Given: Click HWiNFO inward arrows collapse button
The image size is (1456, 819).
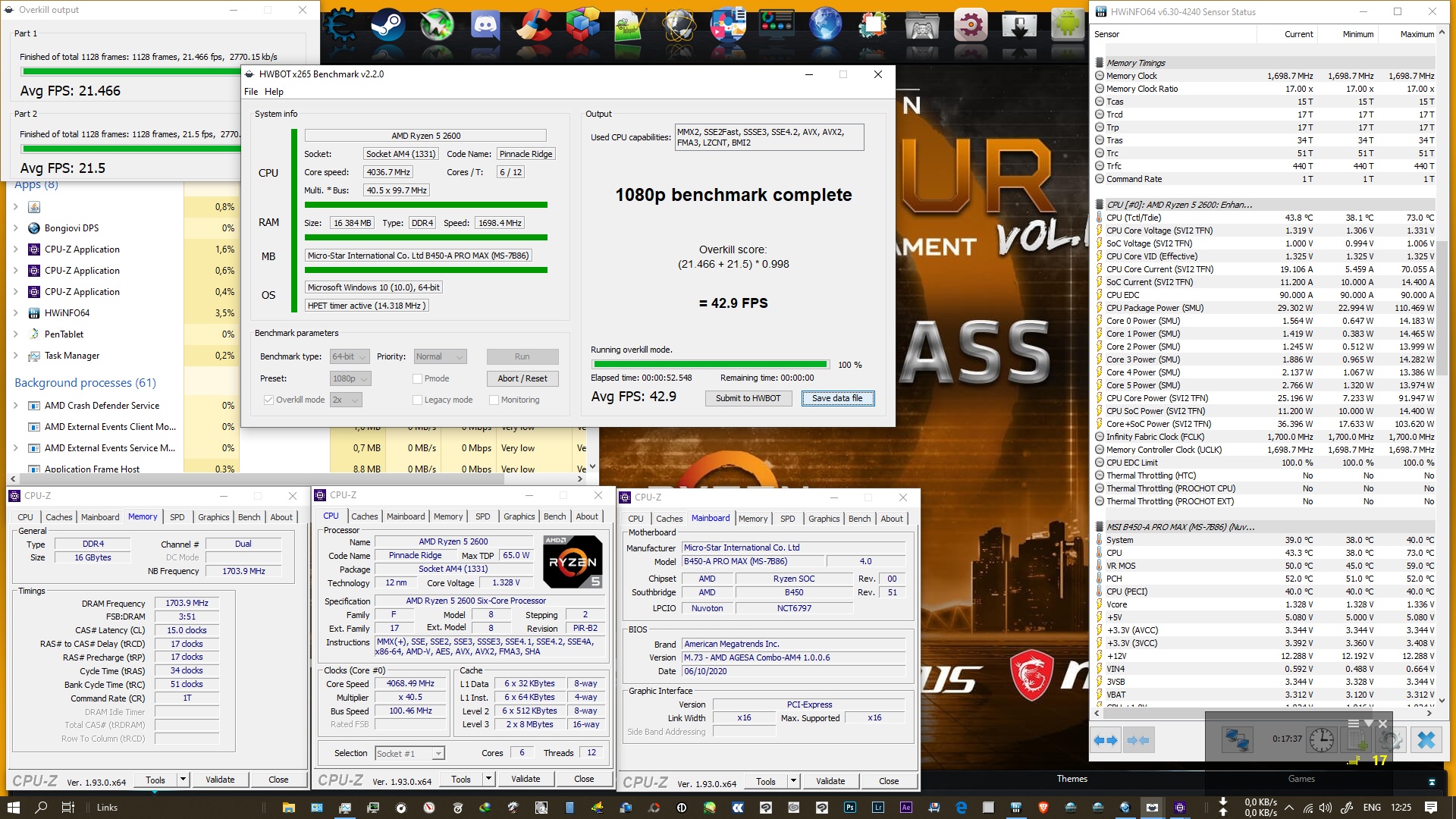Looking at the screenshot, I should 1137,739.
